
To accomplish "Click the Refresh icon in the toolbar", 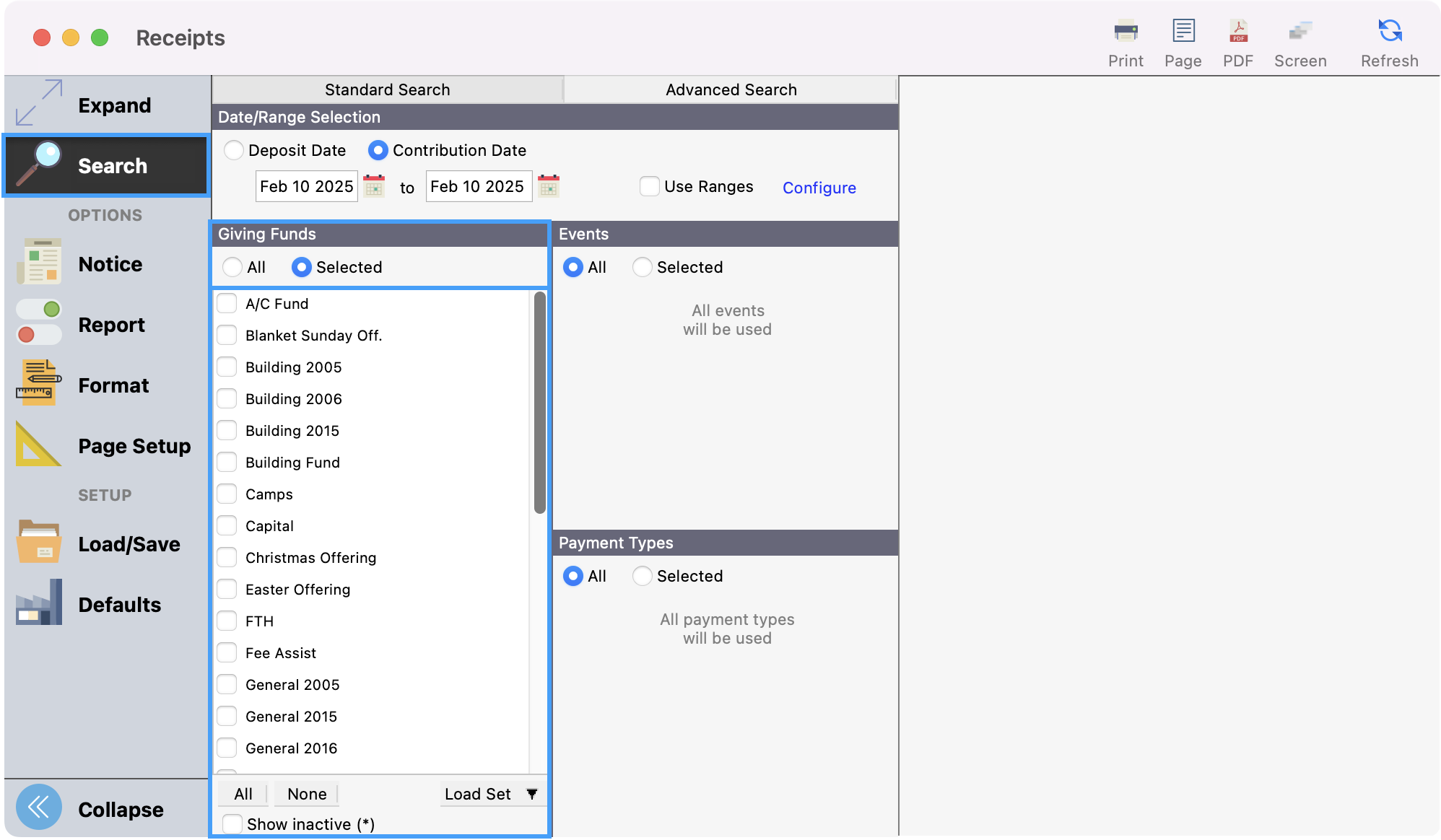I will click(1390, 32).
